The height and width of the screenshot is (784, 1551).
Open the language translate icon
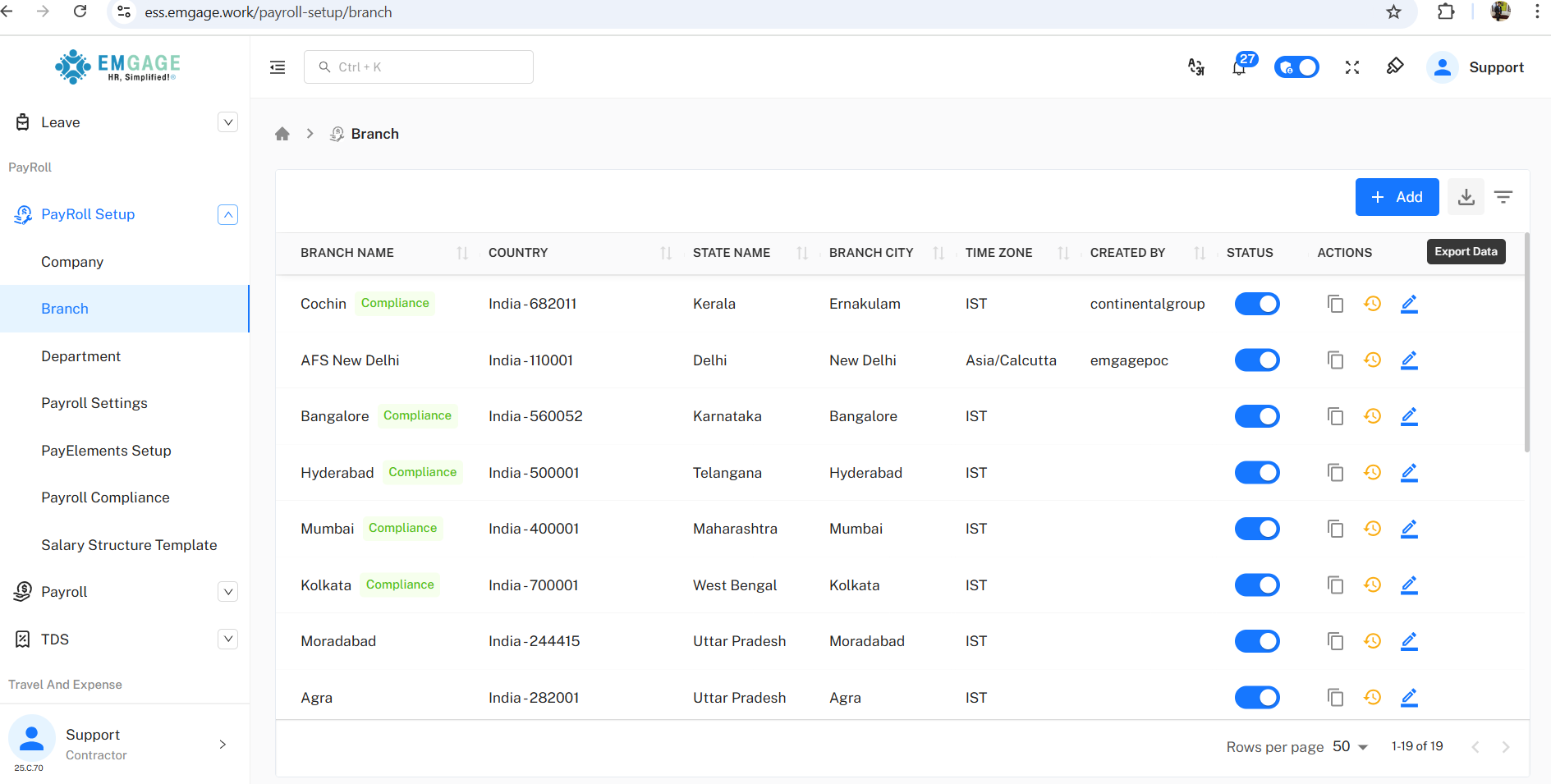(1196, 67)
